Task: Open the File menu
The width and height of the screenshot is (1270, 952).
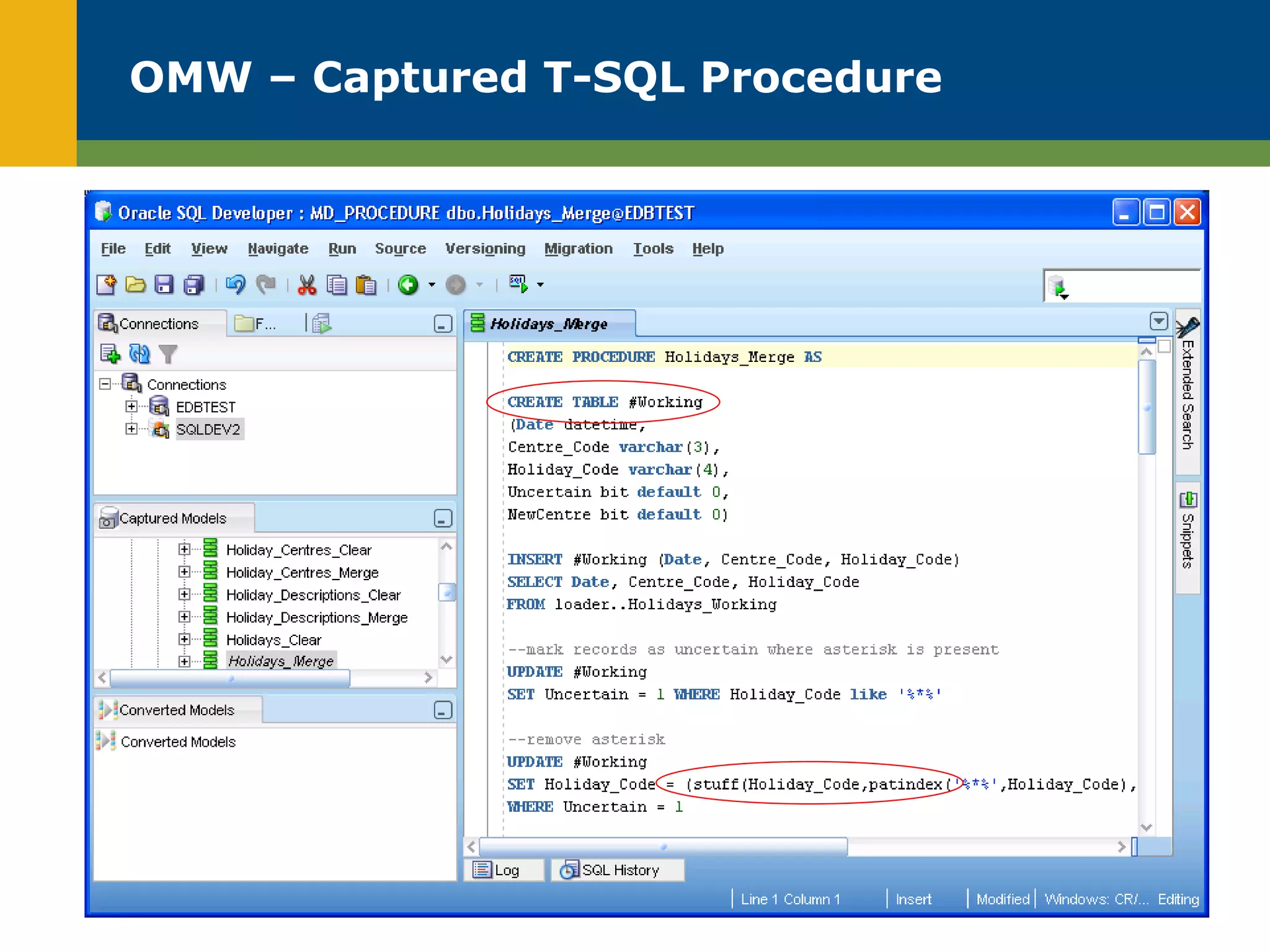Action: point(113,249)
